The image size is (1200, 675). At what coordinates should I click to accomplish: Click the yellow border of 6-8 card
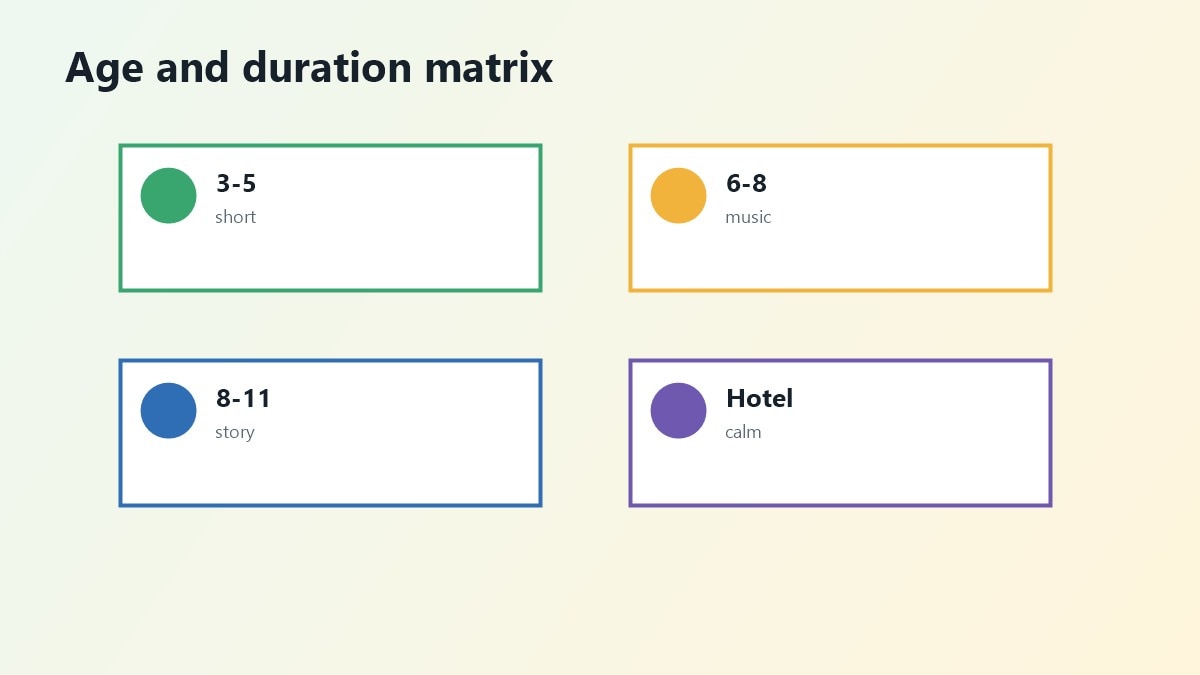click(x=840, y=146)
